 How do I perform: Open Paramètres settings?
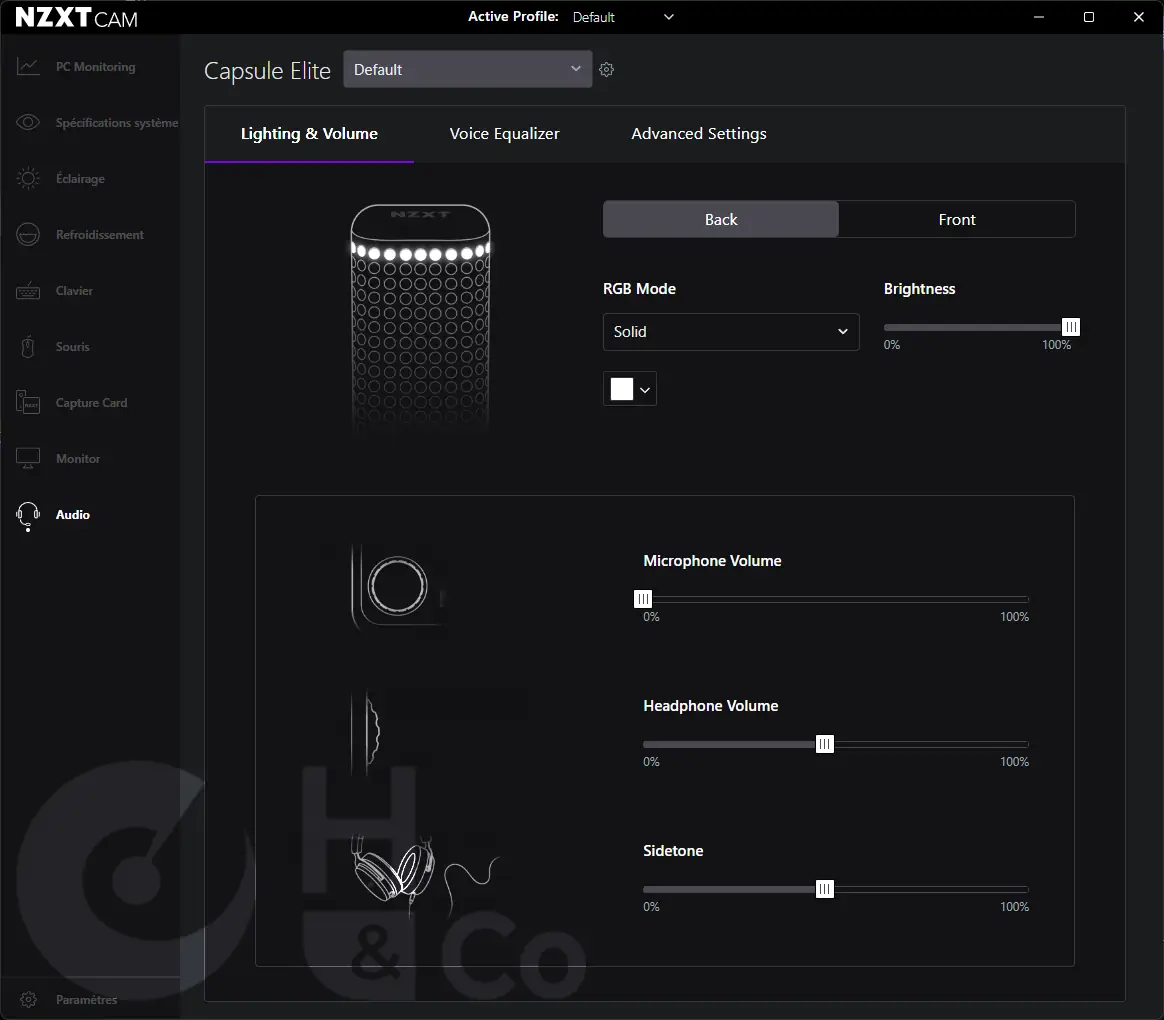coord(87,1000)
